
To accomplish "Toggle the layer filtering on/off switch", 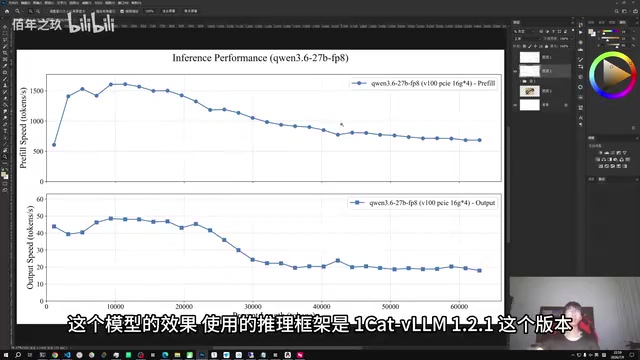I will tap(573, 30).
